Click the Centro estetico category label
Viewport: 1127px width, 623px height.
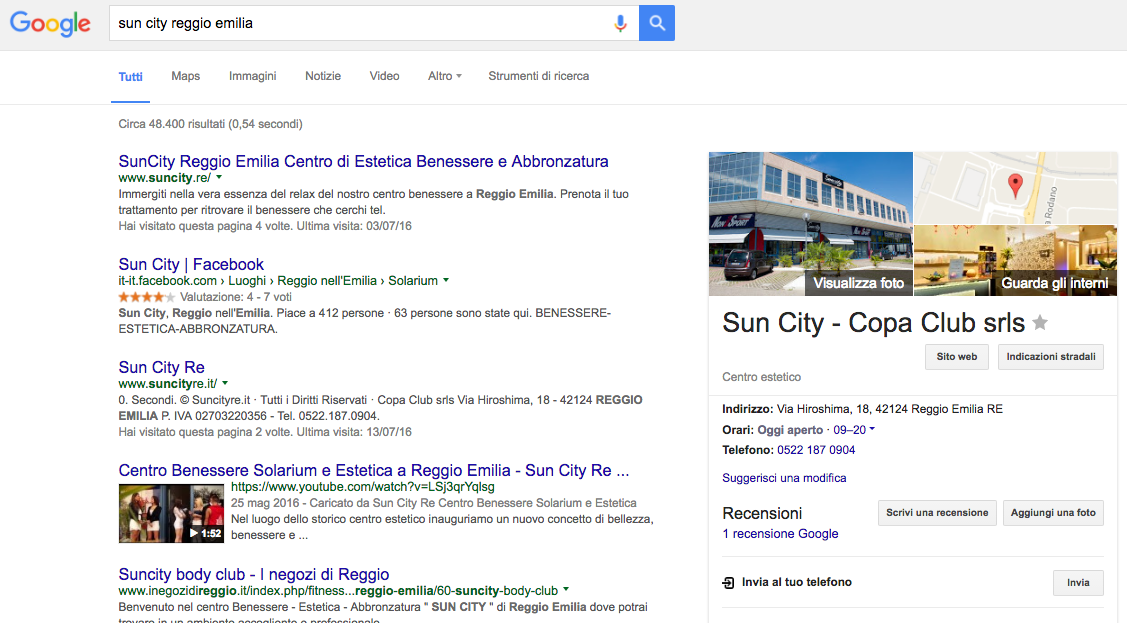(x=761, y=377)
